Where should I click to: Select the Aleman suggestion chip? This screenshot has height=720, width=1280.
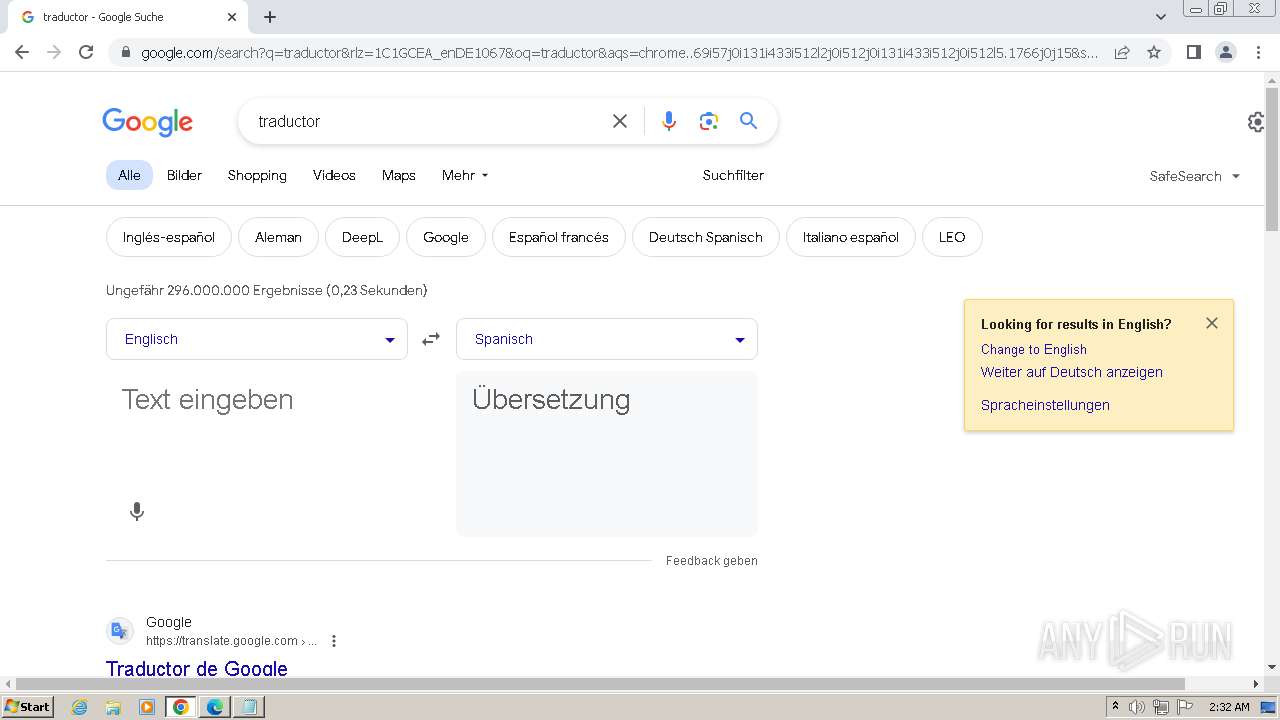point(278,237)
